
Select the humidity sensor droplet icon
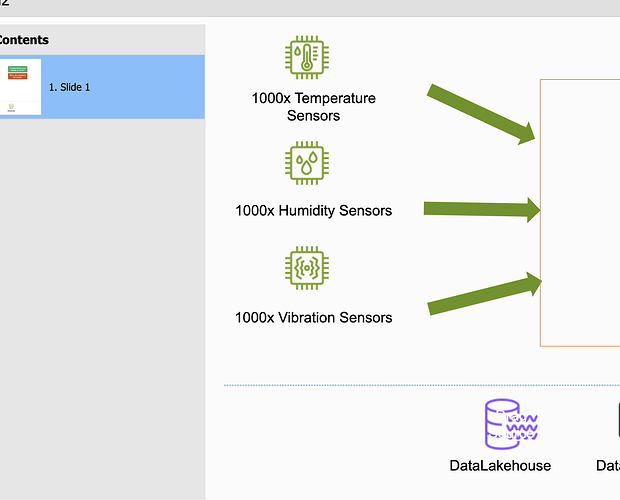pos(307,163)
